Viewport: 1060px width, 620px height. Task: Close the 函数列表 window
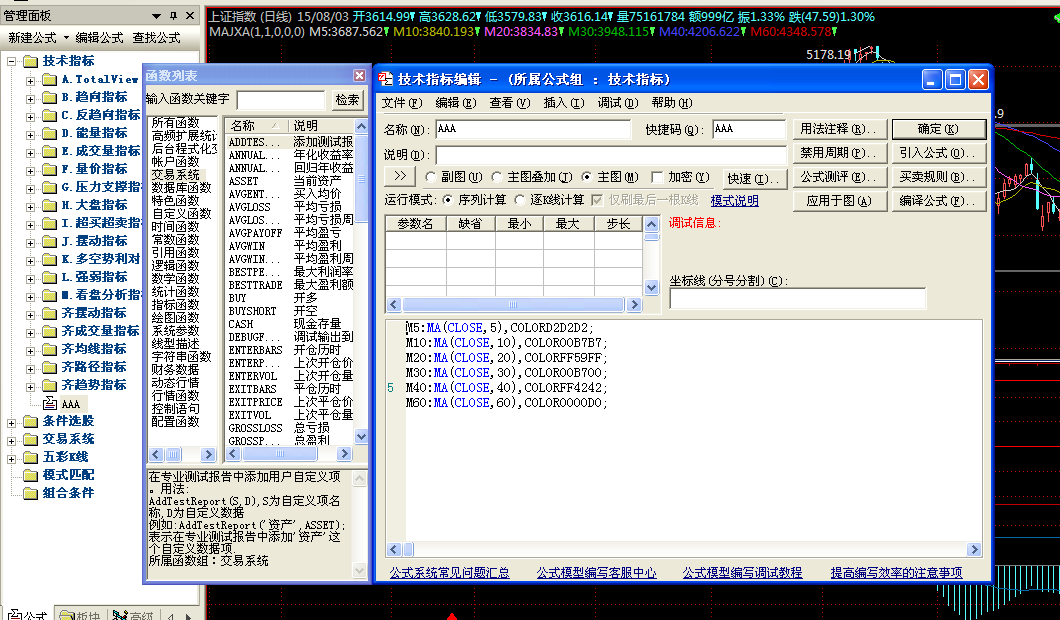pos(359,76)
